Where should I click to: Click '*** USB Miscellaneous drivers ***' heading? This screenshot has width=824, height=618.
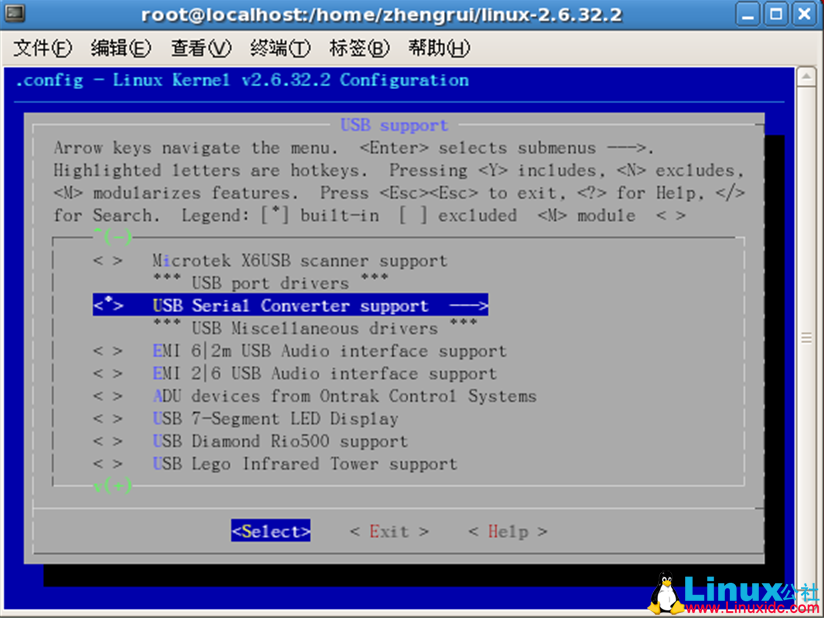tap(315, 328)
